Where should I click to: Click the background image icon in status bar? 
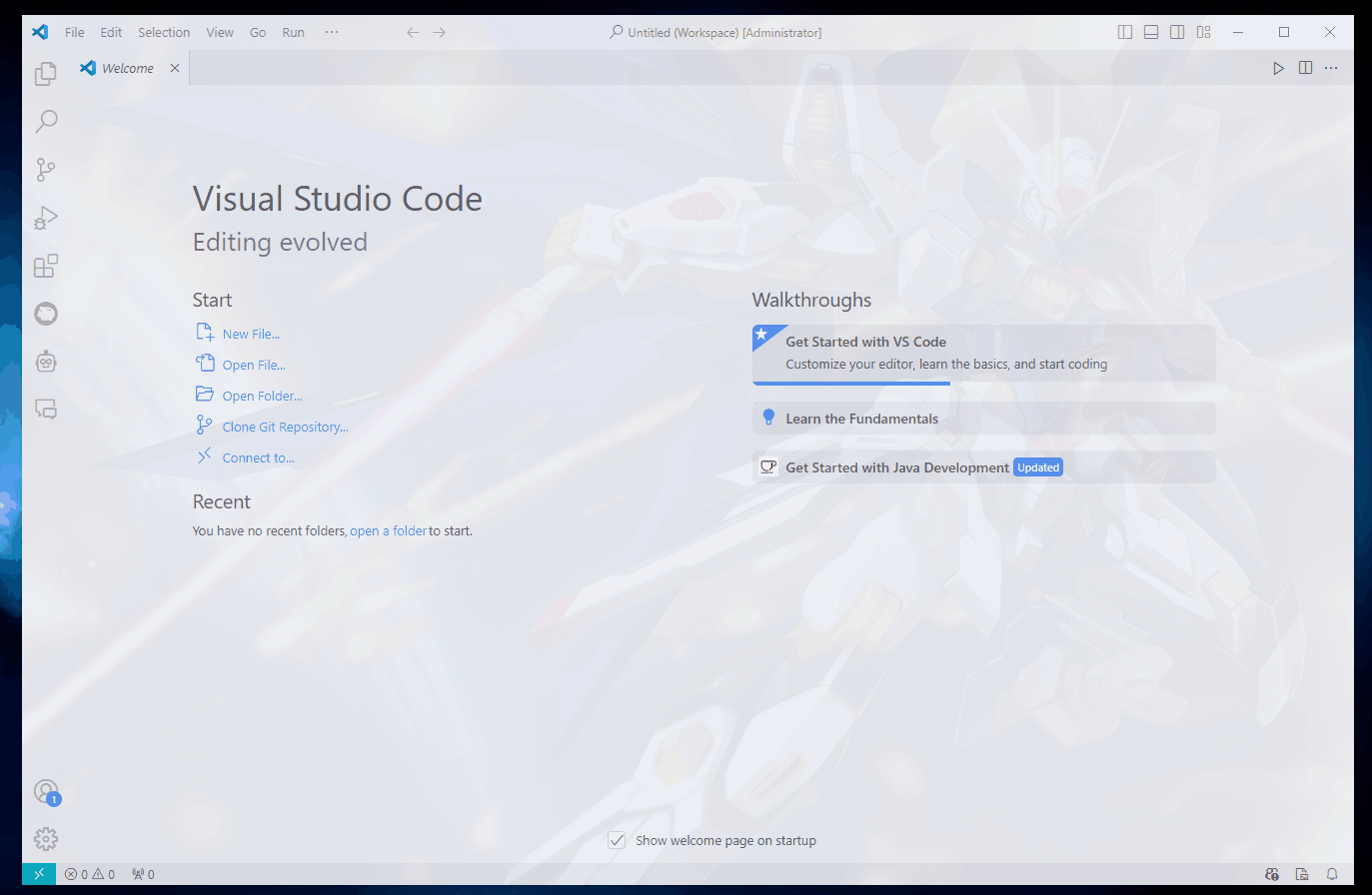1302,874
